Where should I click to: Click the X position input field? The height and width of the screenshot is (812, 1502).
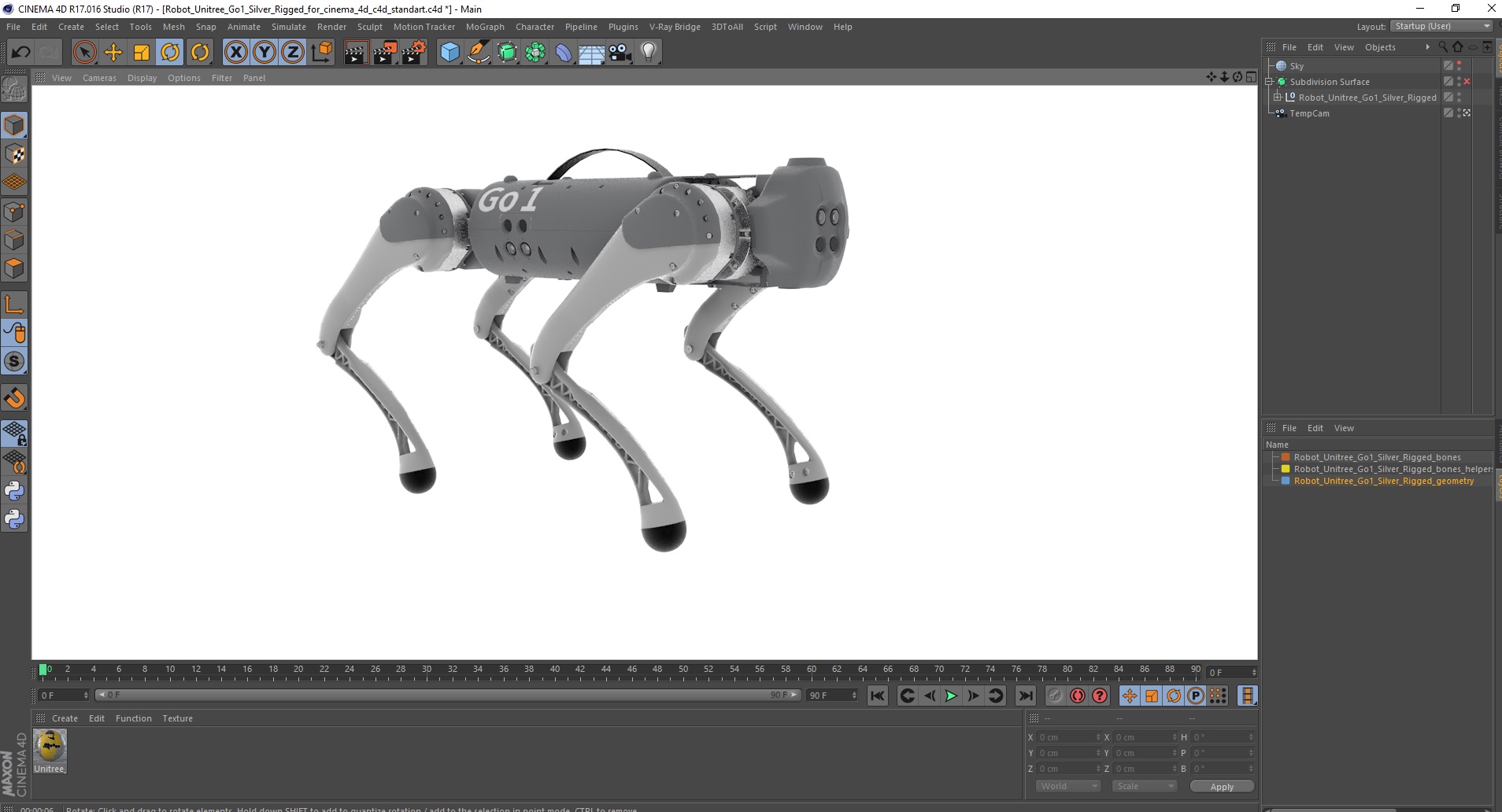1068,737
